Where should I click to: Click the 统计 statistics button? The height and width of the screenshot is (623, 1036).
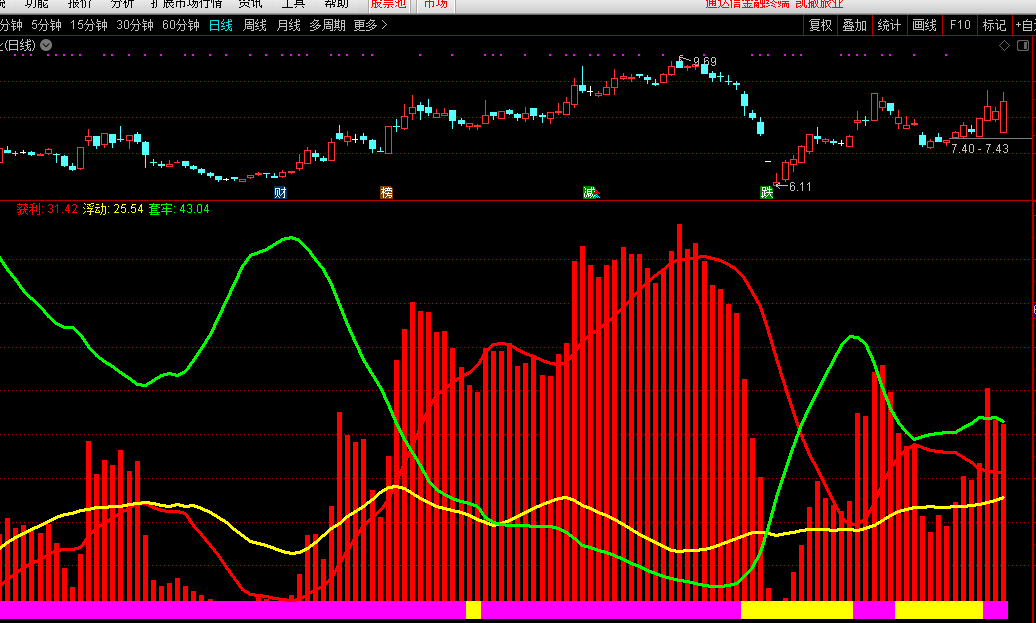[x=889, y=25]
